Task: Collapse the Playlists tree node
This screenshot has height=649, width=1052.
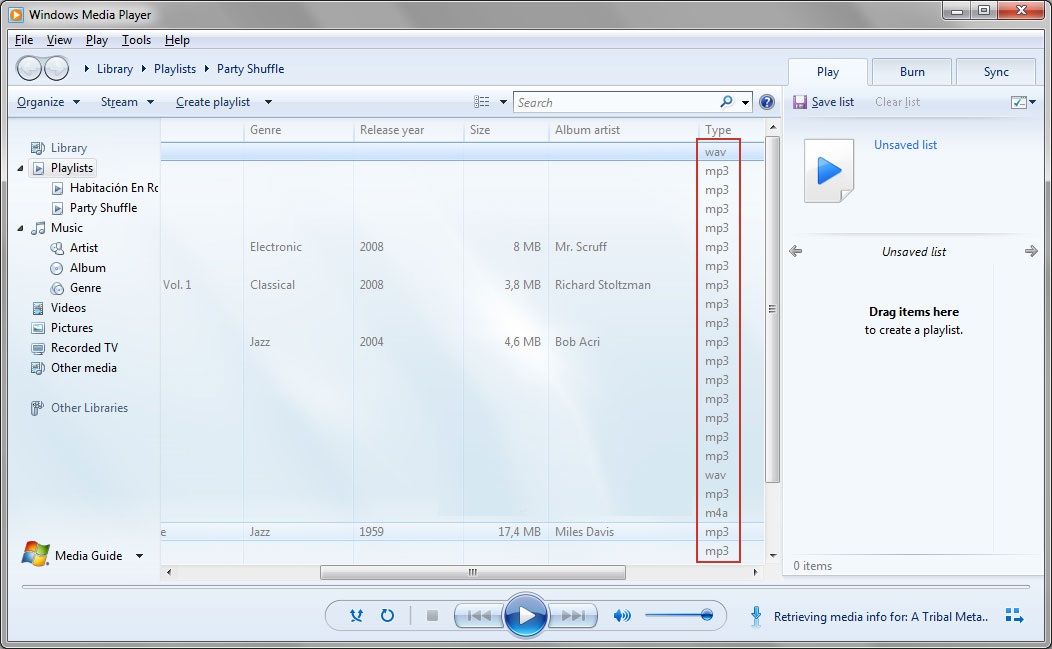Action: pos(20,168)
